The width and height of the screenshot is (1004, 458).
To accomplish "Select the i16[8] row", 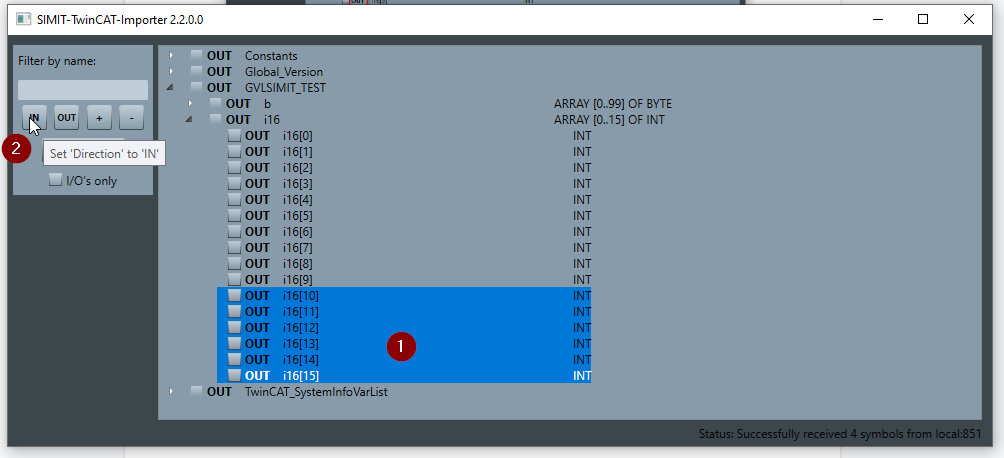I will click(x=404, y=263).
